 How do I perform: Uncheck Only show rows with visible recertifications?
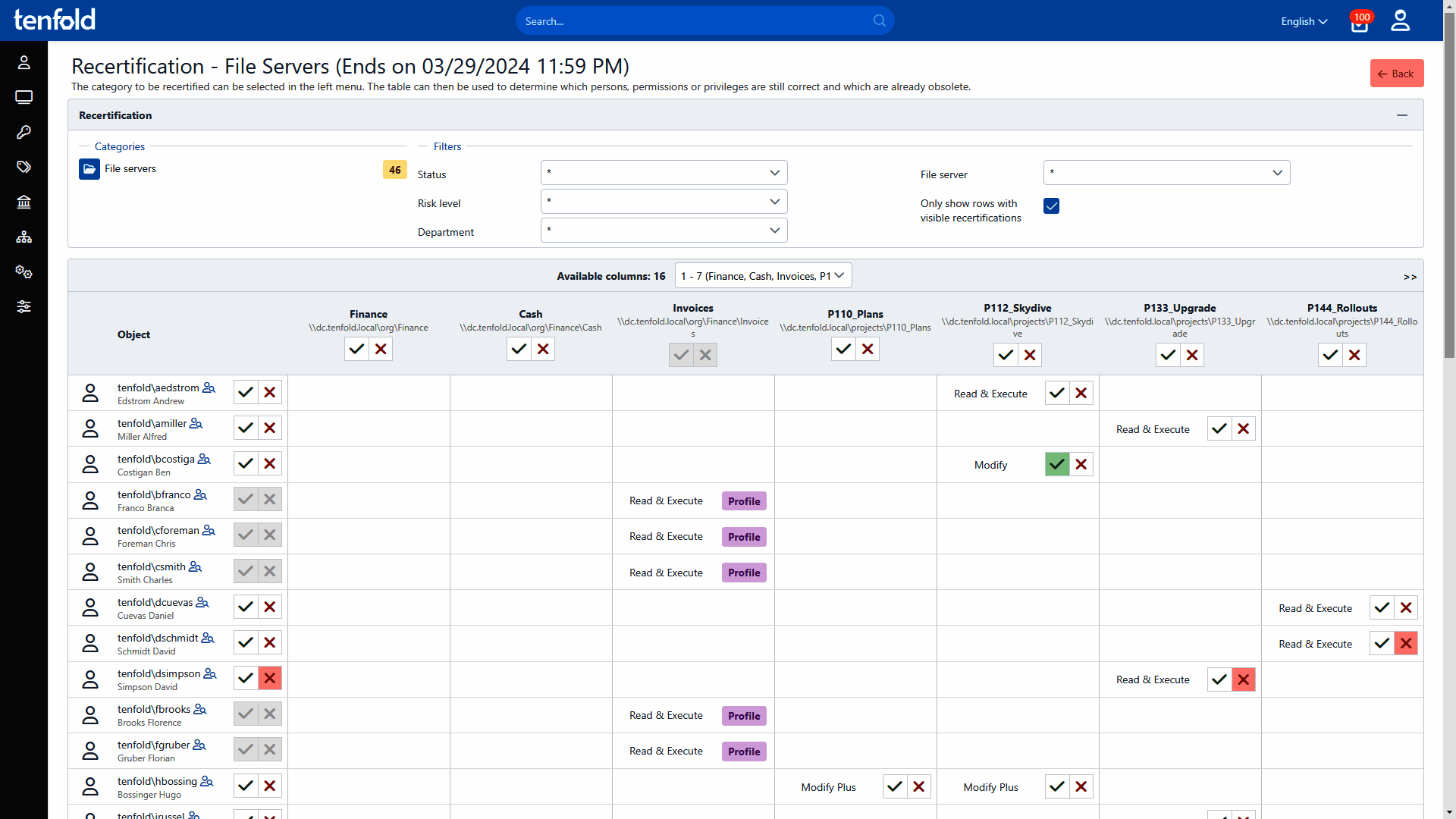[1051, 206]
